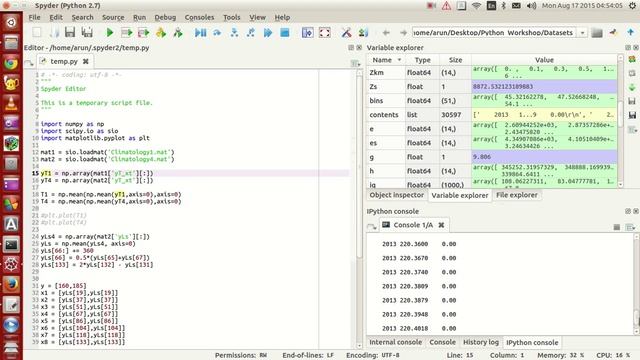Switch to the File explorer tab

click(x=517, y=195)
